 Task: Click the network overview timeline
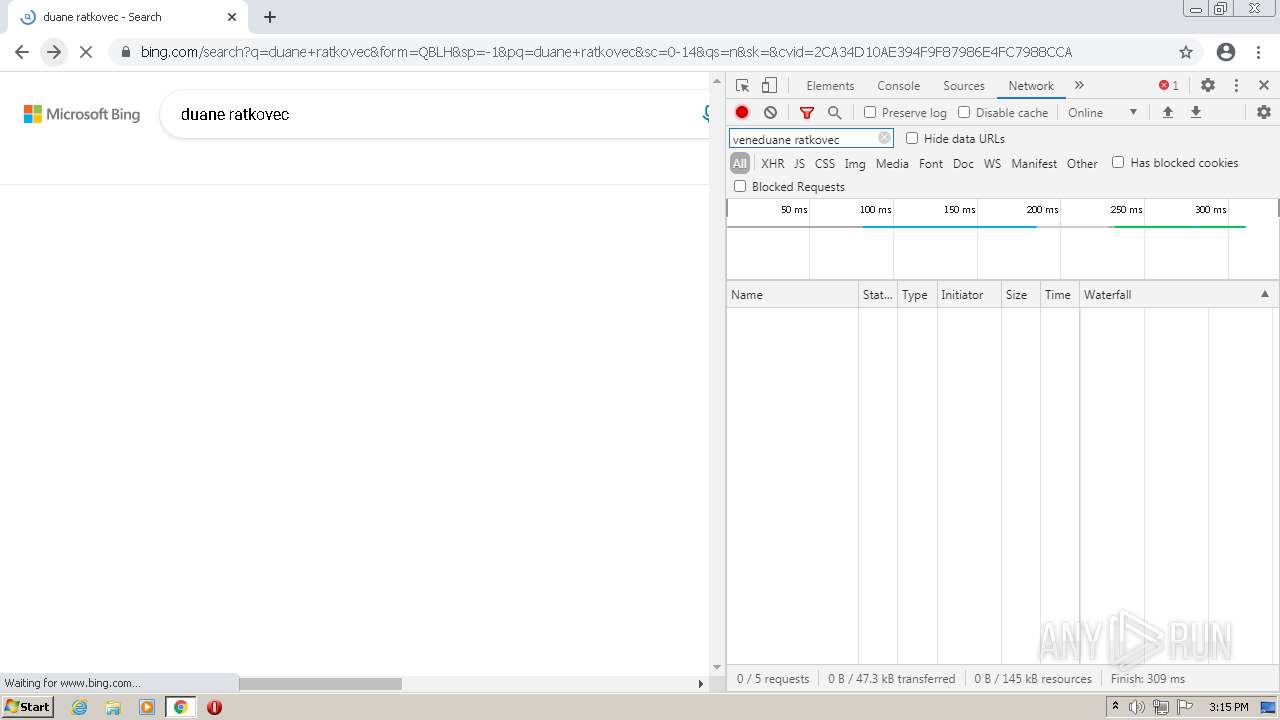point(1002,239)
